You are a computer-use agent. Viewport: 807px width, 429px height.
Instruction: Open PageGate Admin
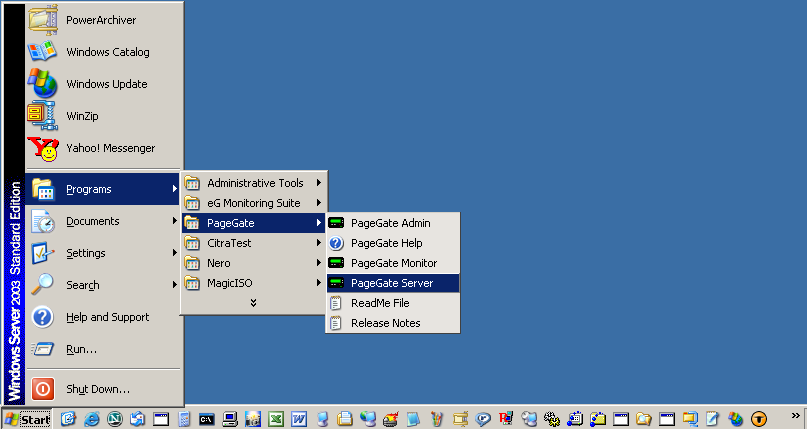point(393,223)
